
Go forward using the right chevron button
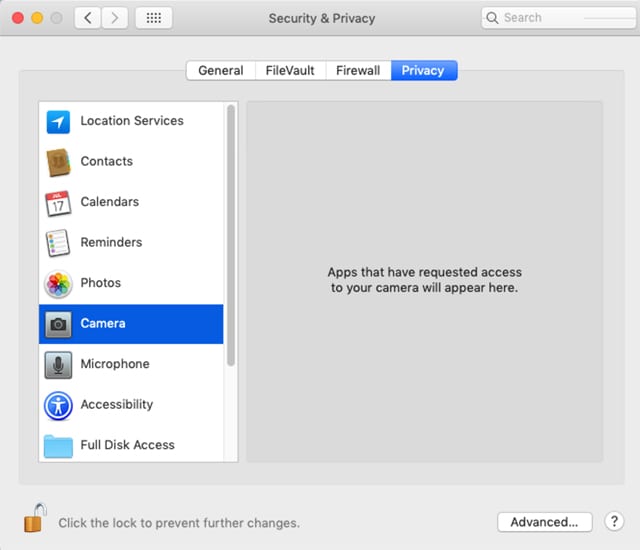pyautogui.click(x=115, y=18)
